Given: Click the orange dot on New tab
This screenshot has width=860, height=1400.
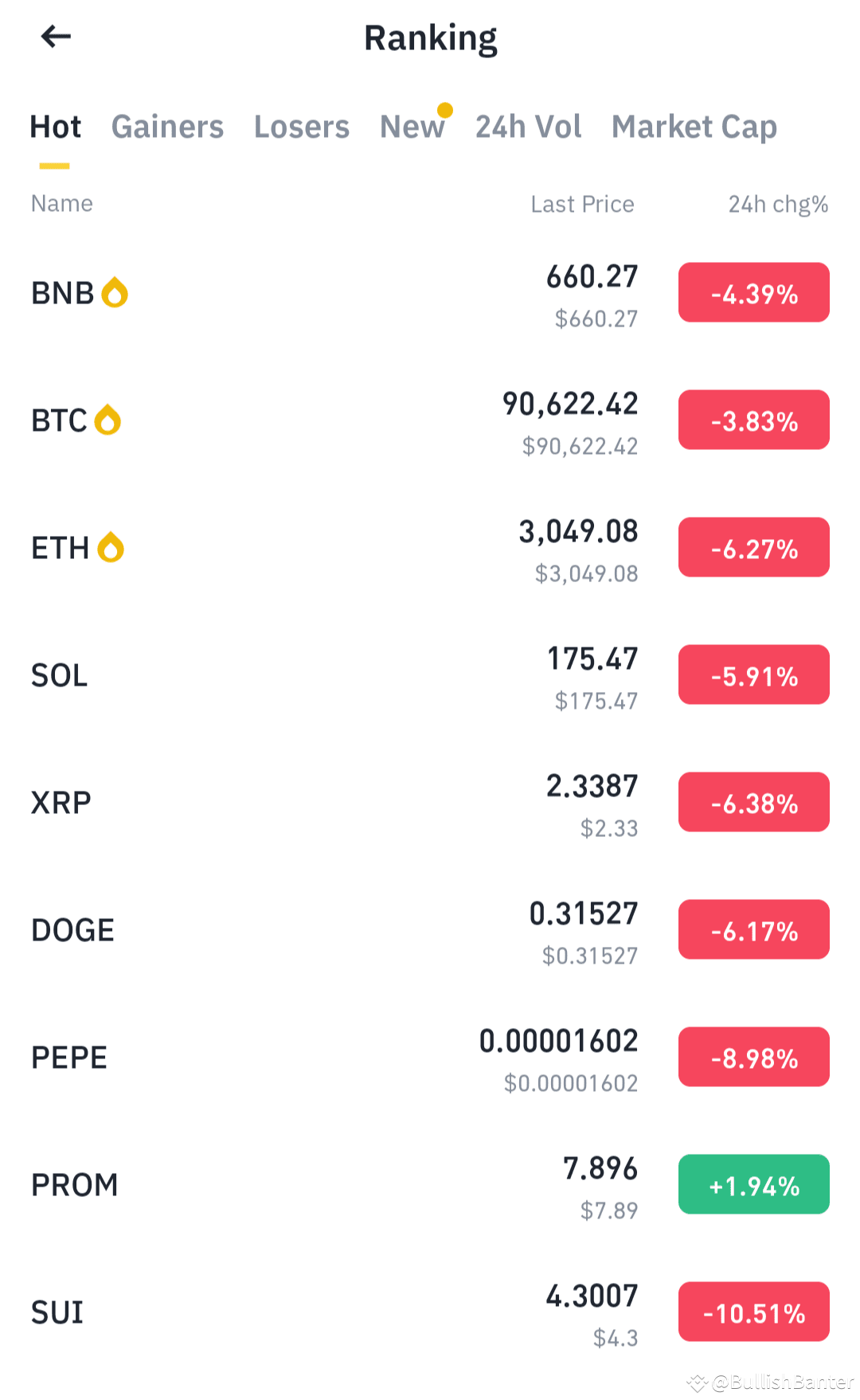Looking at the screenshot, I should pyautogui.click(x=445, y=110).
